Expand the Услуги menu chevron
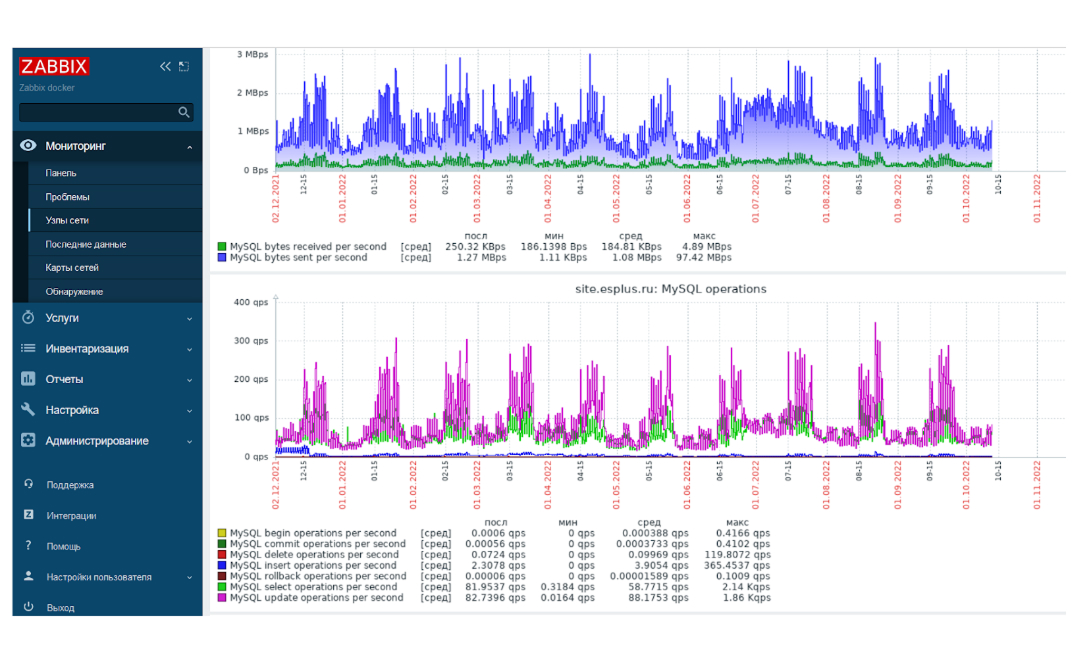Viewport: 1080px width, 663px height. tap(189, 319)
